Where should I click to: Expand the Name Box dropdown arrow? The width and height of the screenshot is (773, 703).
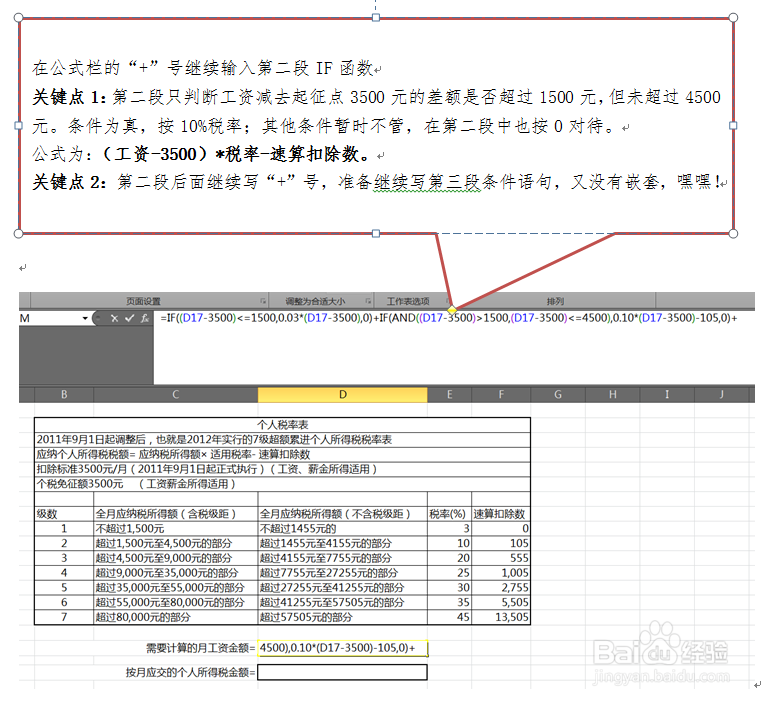click(85, 318)
